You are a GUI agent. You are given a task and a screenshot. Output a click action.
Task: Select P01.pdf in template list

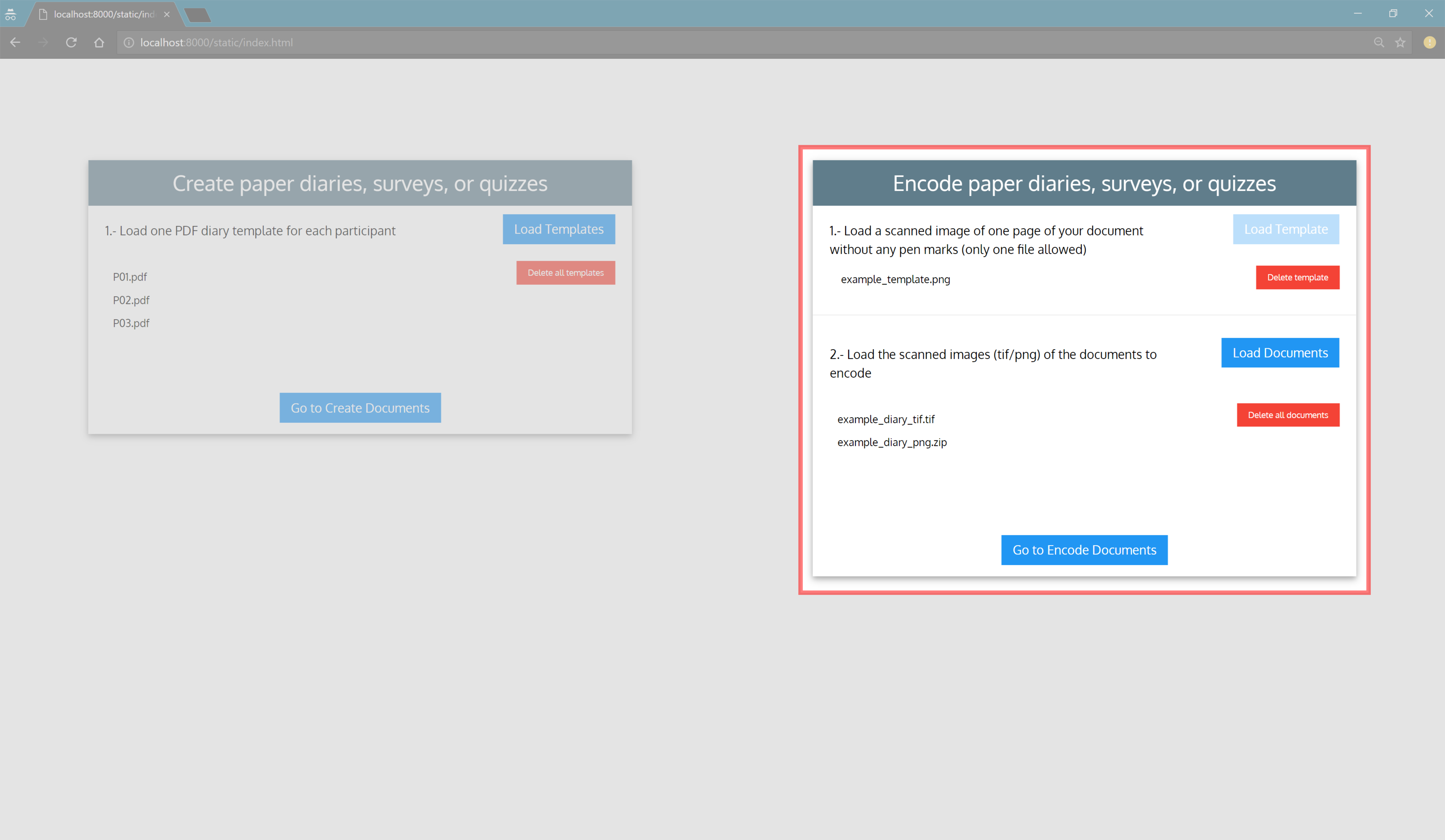[x=130, y=277]
